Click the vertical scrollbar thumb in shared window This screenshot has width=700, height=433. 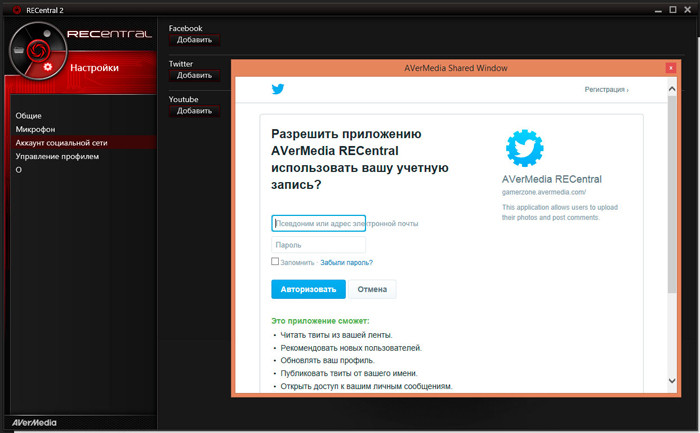point(672,194)
